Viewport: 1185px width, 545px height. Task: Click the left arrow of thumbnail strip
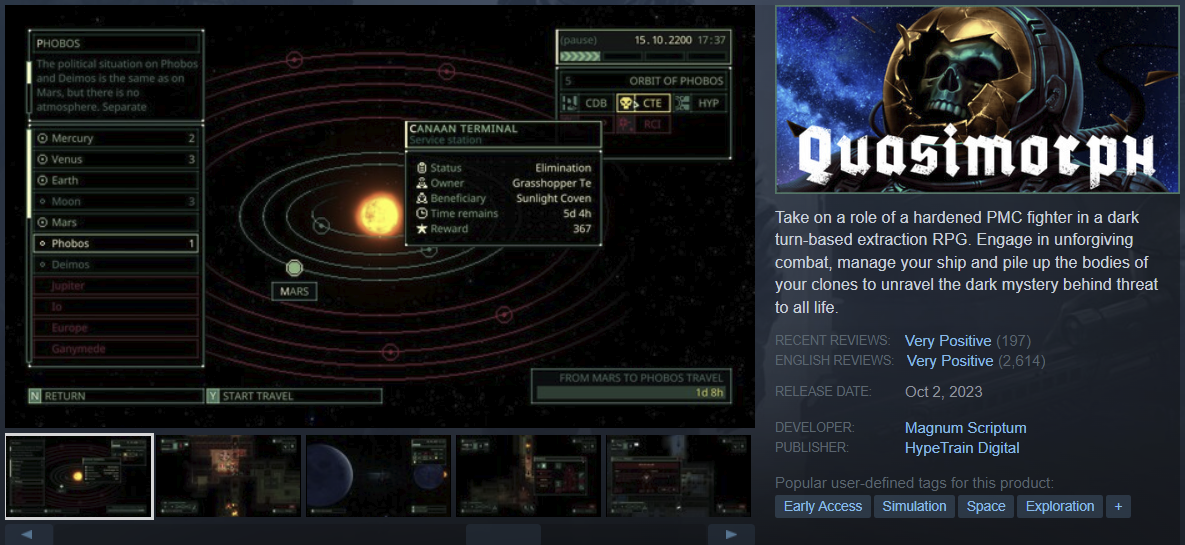point(29,534)
